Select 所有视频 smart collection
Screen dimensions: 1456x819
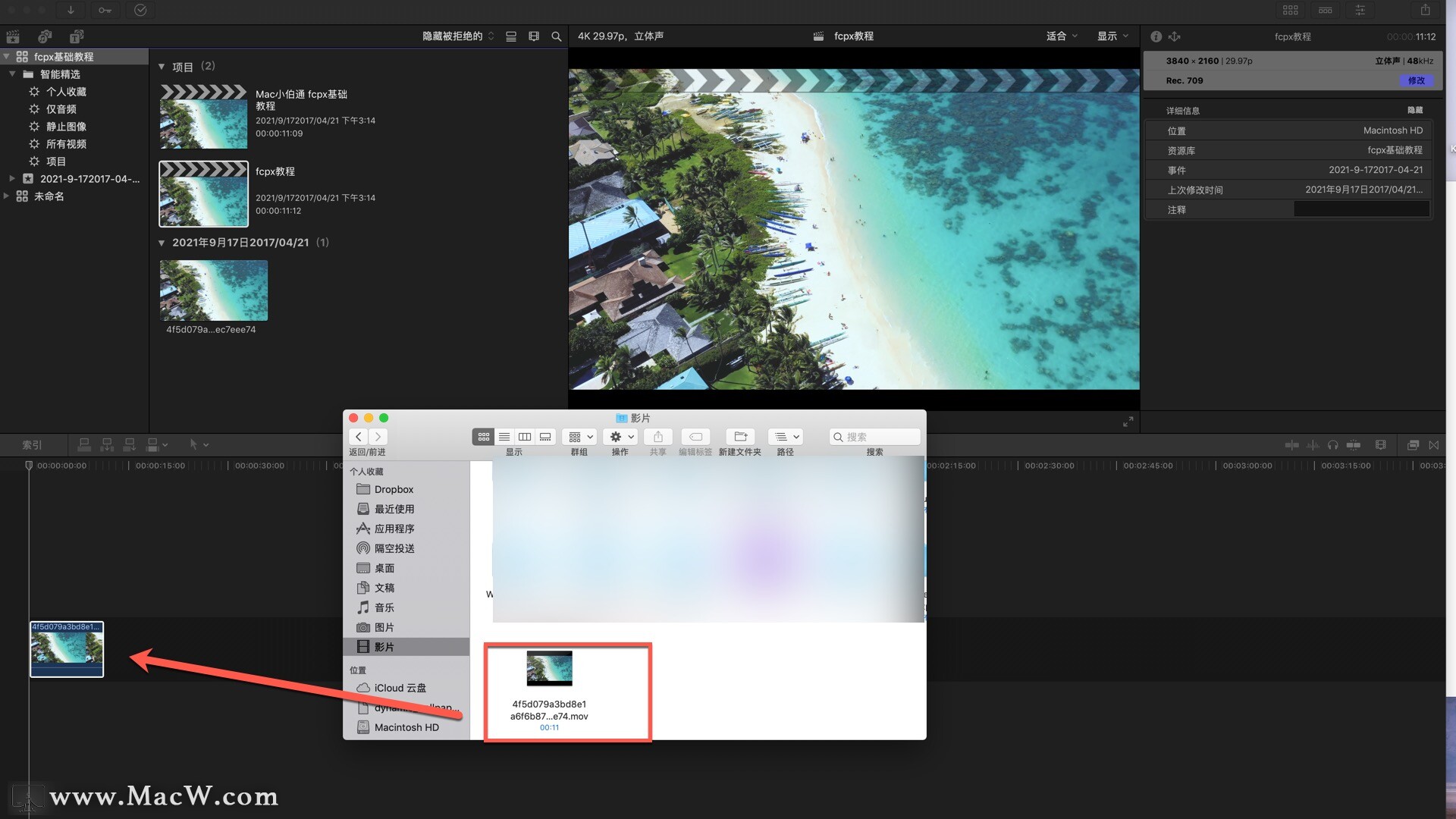(66, 144)
